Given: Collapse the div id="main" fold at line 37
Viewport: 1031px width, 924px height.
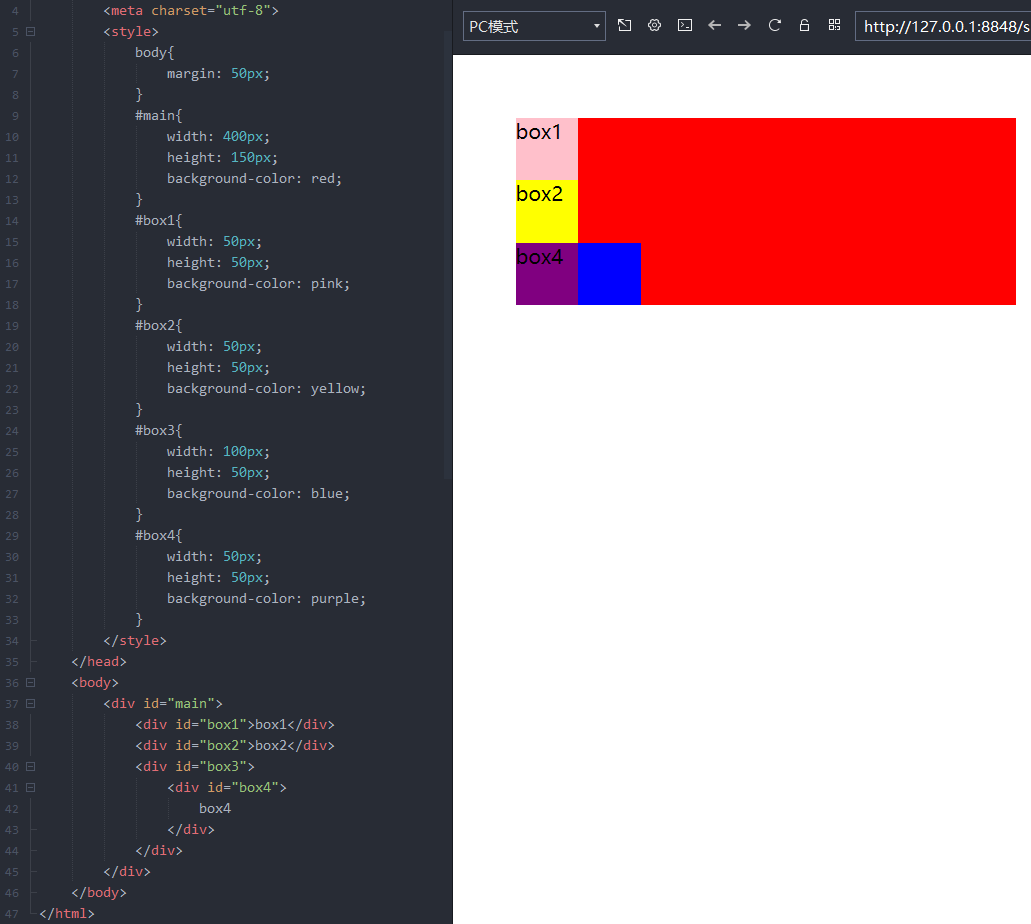Looking at the screenshot, I should point(30,704).
